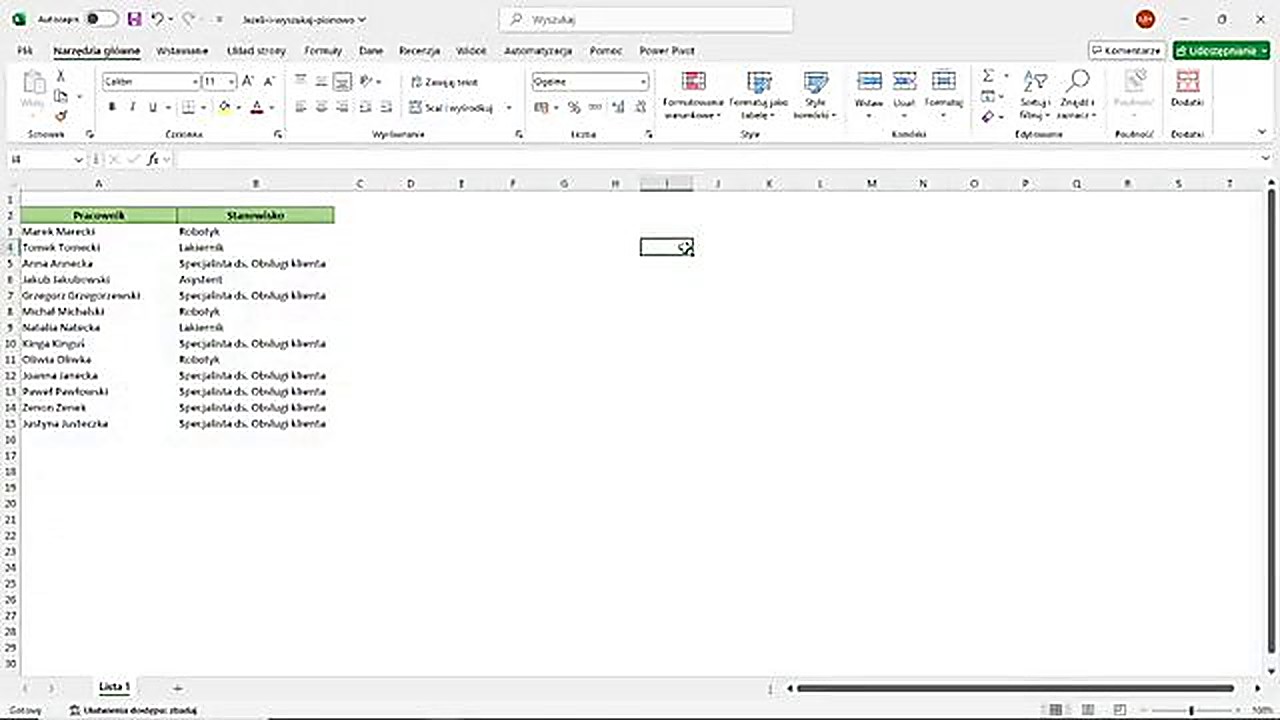Click the Komentarze button
1280x720 pixels.
click(x=1126, y=50)
